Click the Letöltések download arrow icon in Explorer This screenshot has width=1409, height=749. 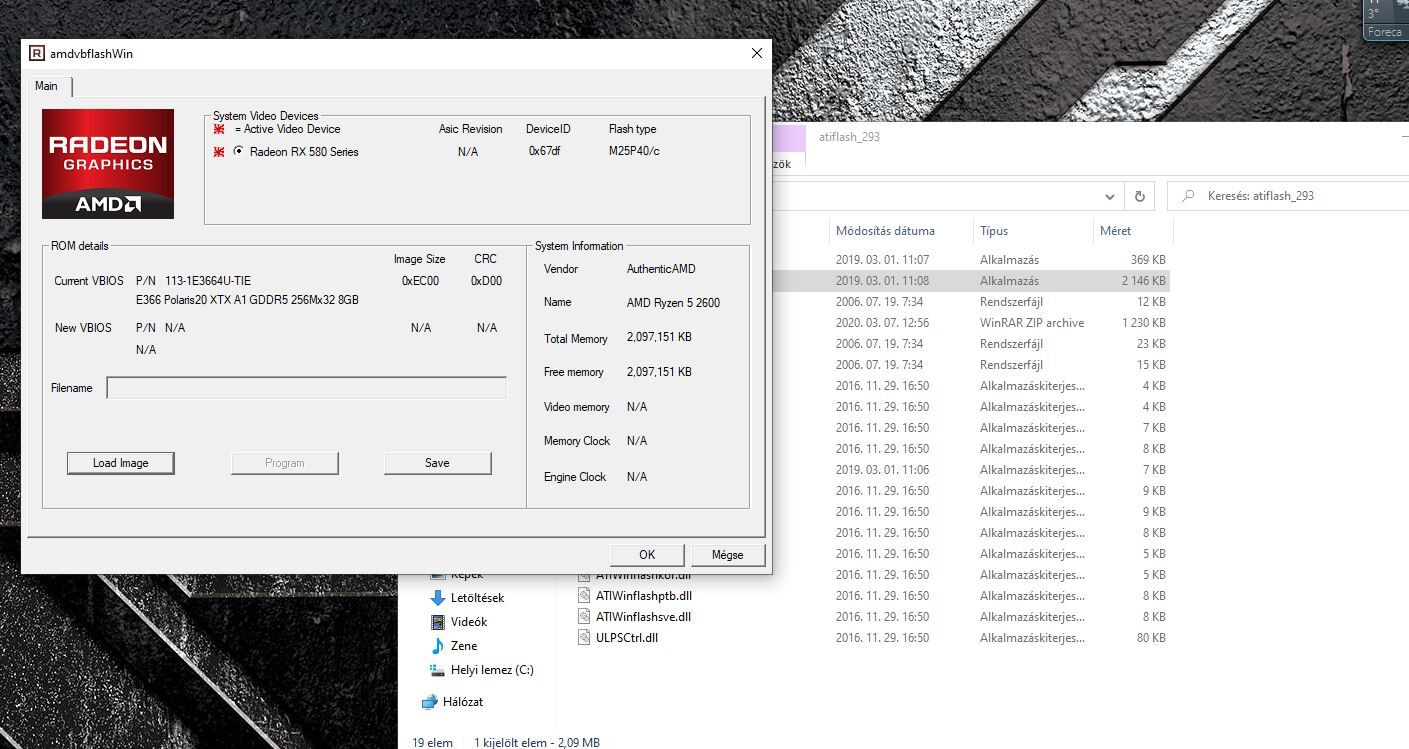click(438, 598)
